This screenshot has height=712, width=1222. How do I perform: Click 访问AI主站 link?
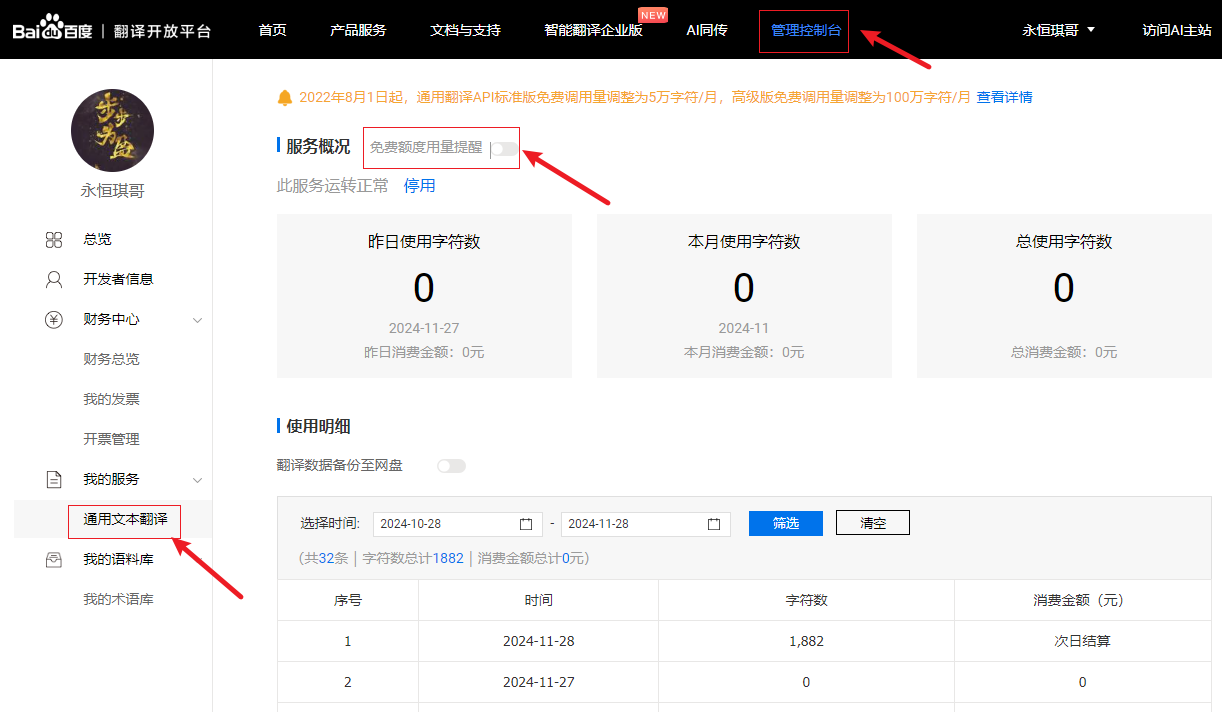[1177, 30]
